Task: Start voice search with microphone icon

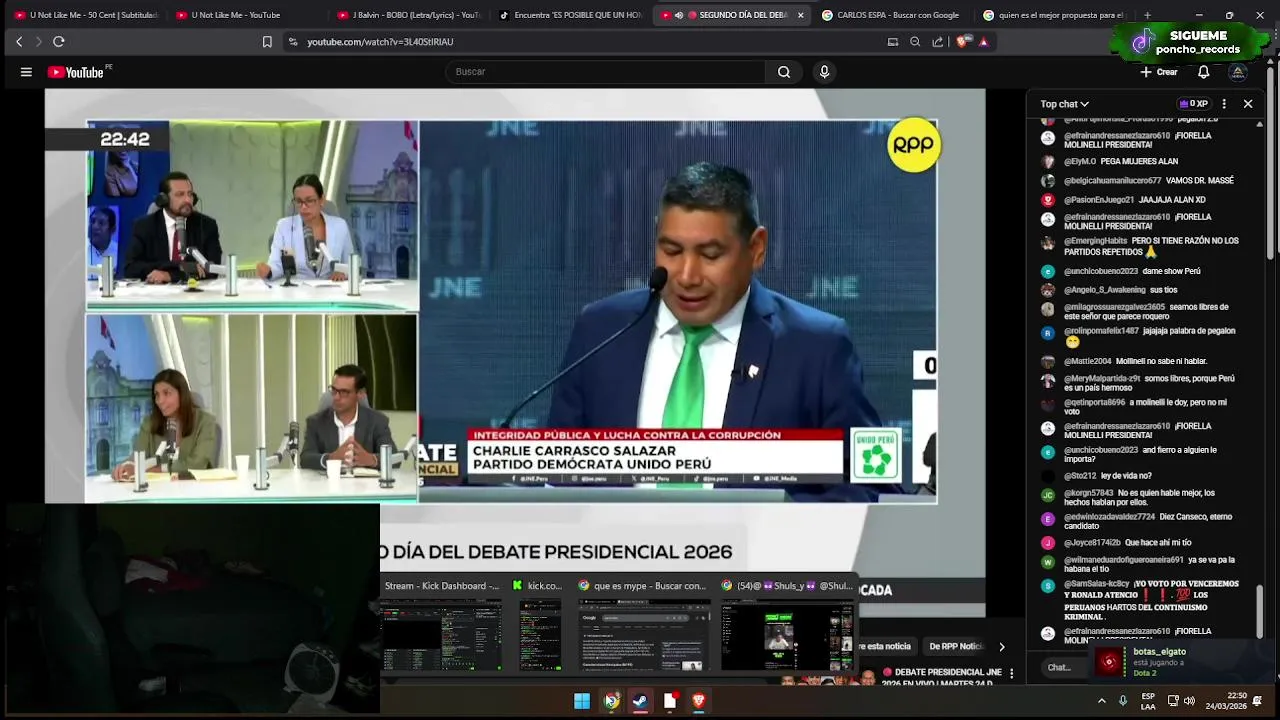Action: 824,72
